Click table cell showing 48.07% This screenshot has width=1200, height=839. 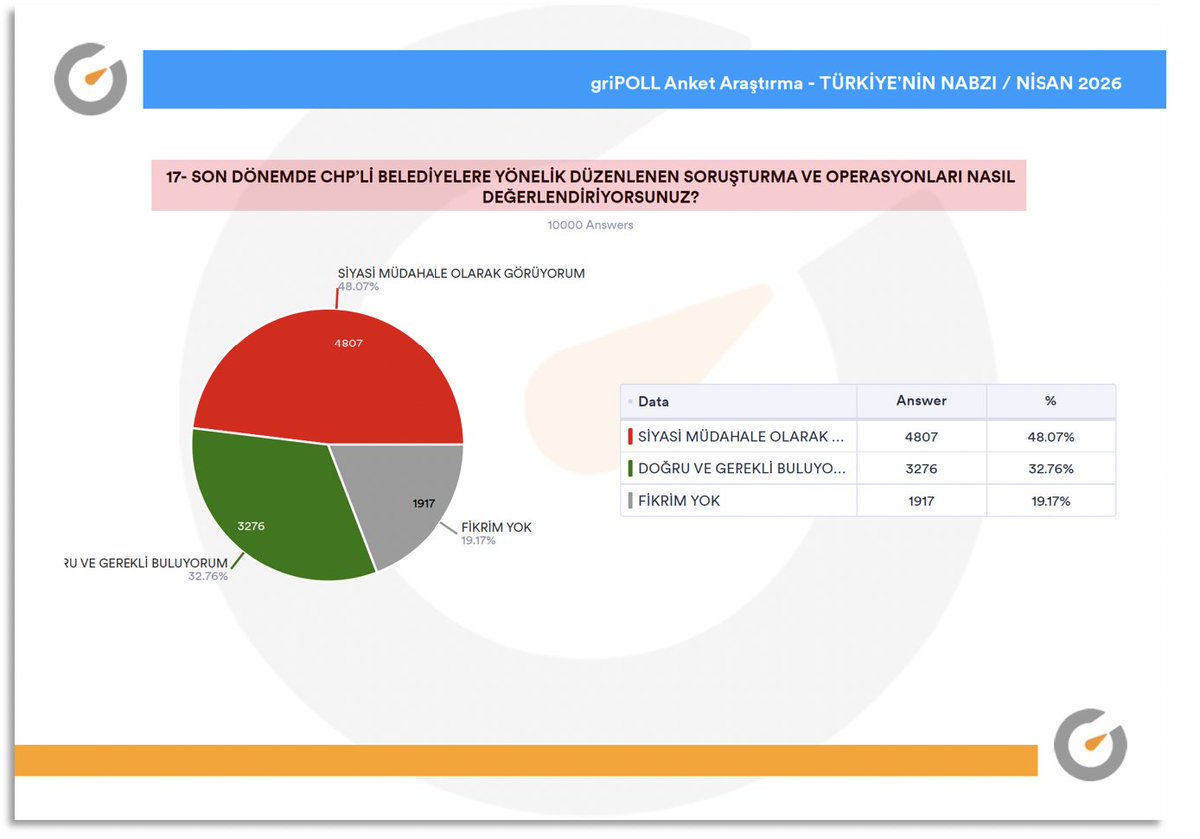[1050, 437]
